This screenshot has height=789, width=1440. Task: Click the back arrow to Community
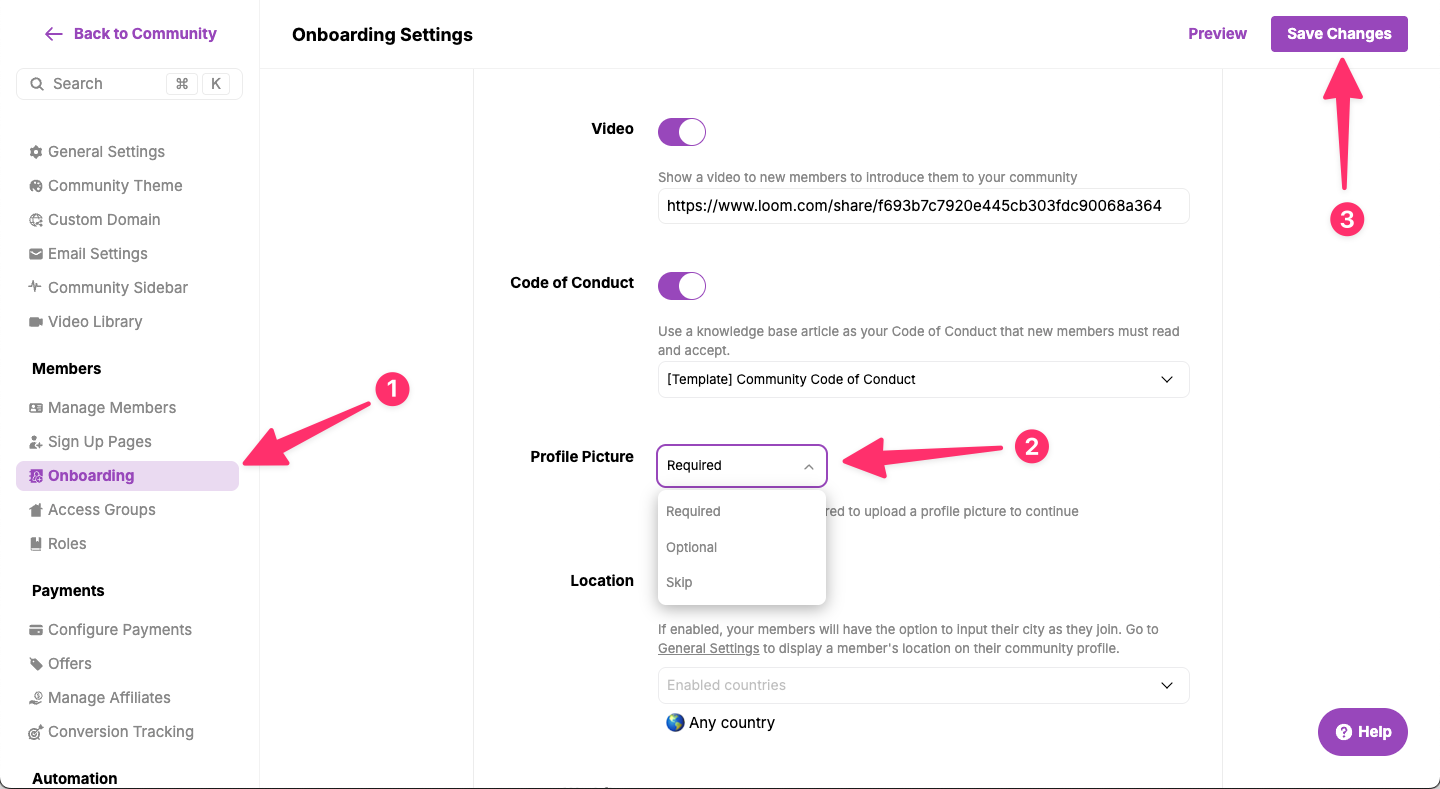[54, 34]
